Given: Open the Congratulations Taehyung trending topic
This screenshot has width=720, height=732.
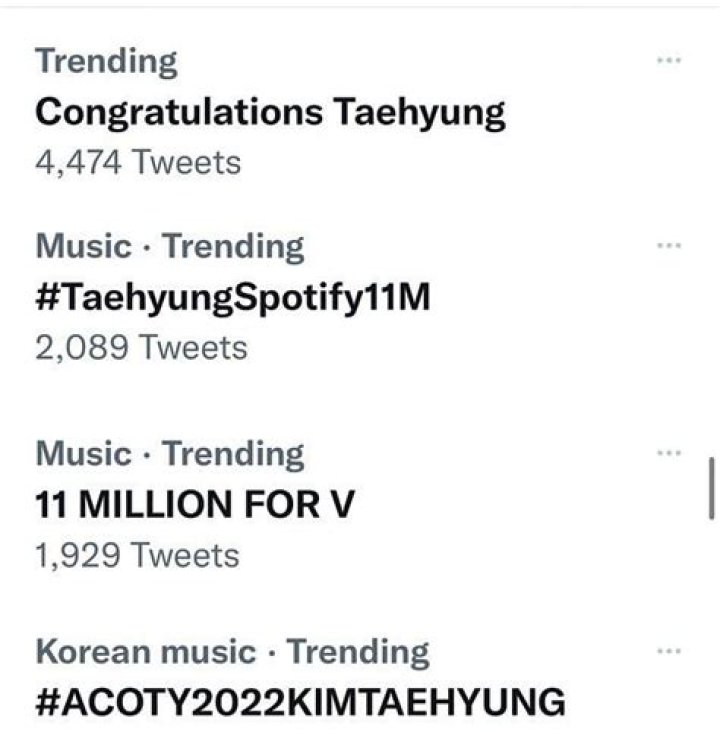Looking at the screenshot, I should [x=270, y=111].
